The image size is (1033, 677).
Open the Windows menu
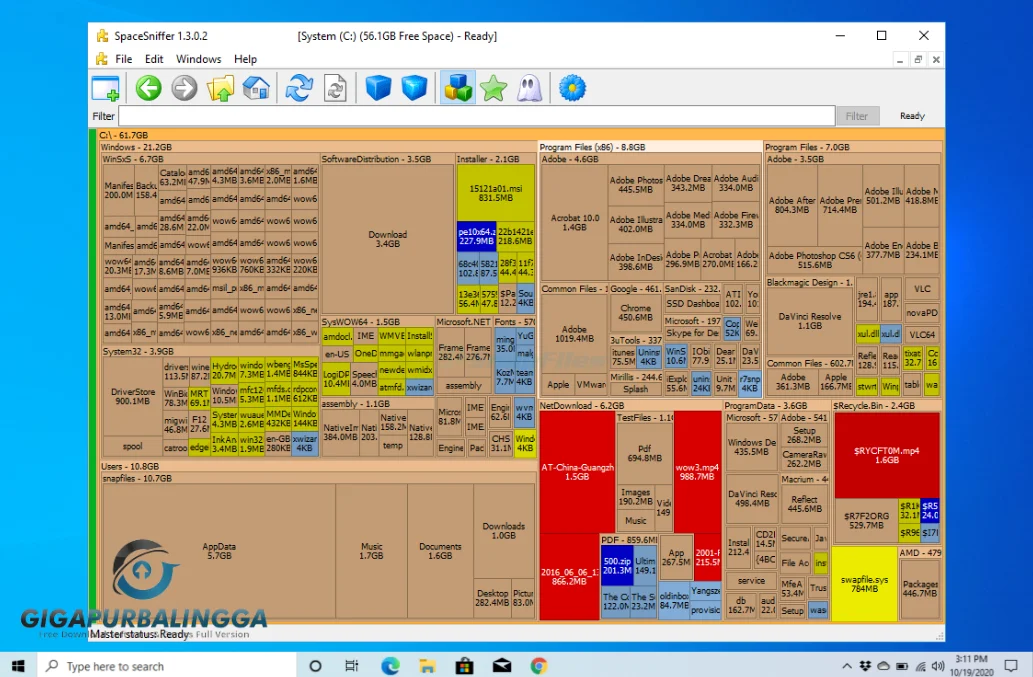coord(198,59)
